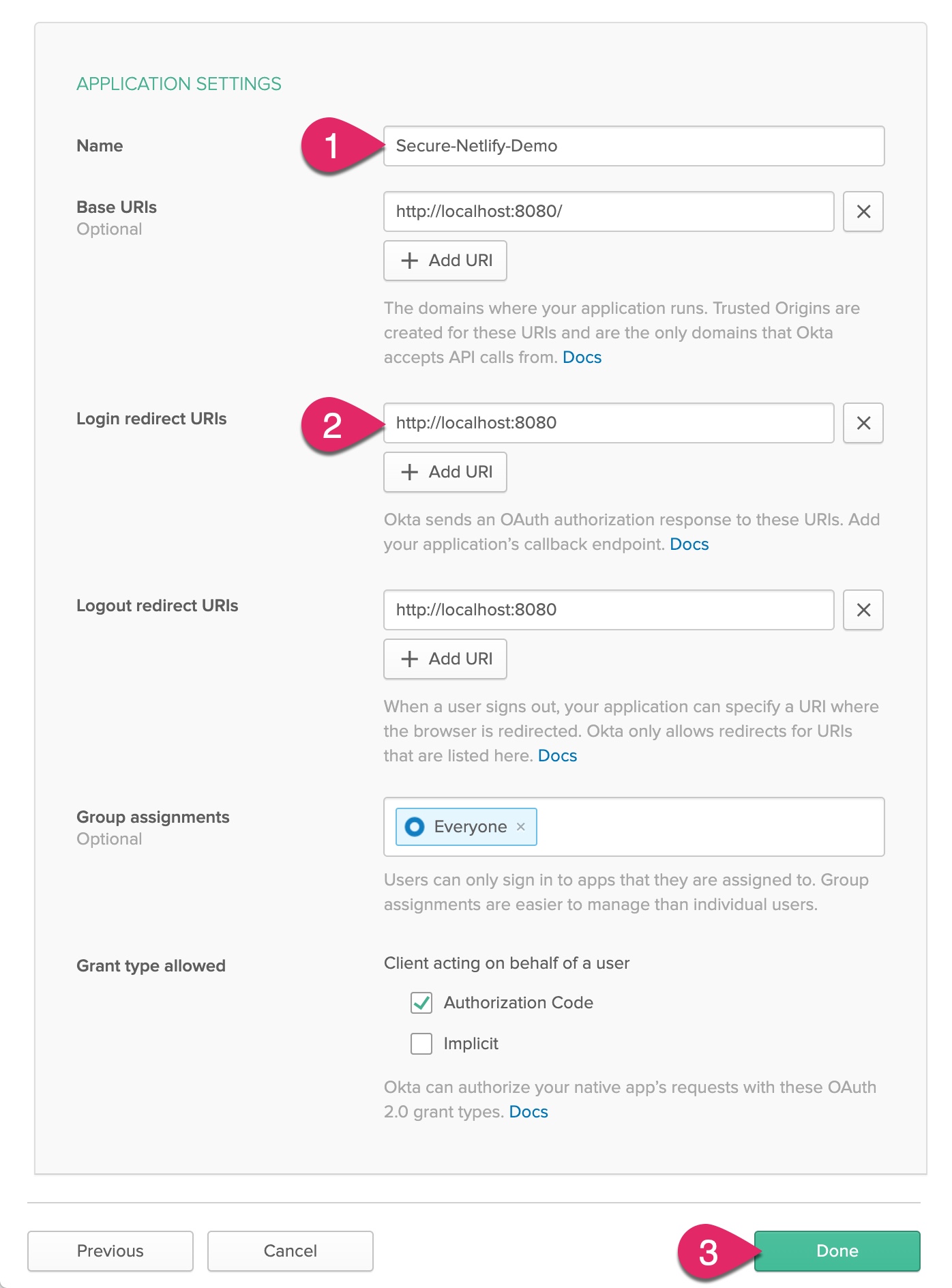Remove Everyone group with small x
This screenshot has width=952, height=1288.
coord(521,827)
